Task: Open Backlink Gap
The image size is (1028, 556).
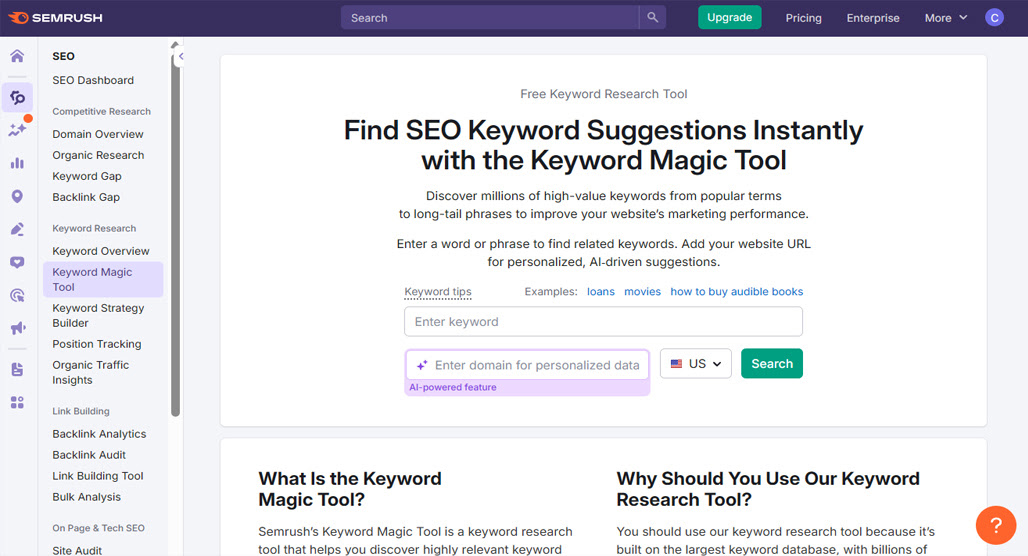Action: (86, 197)
